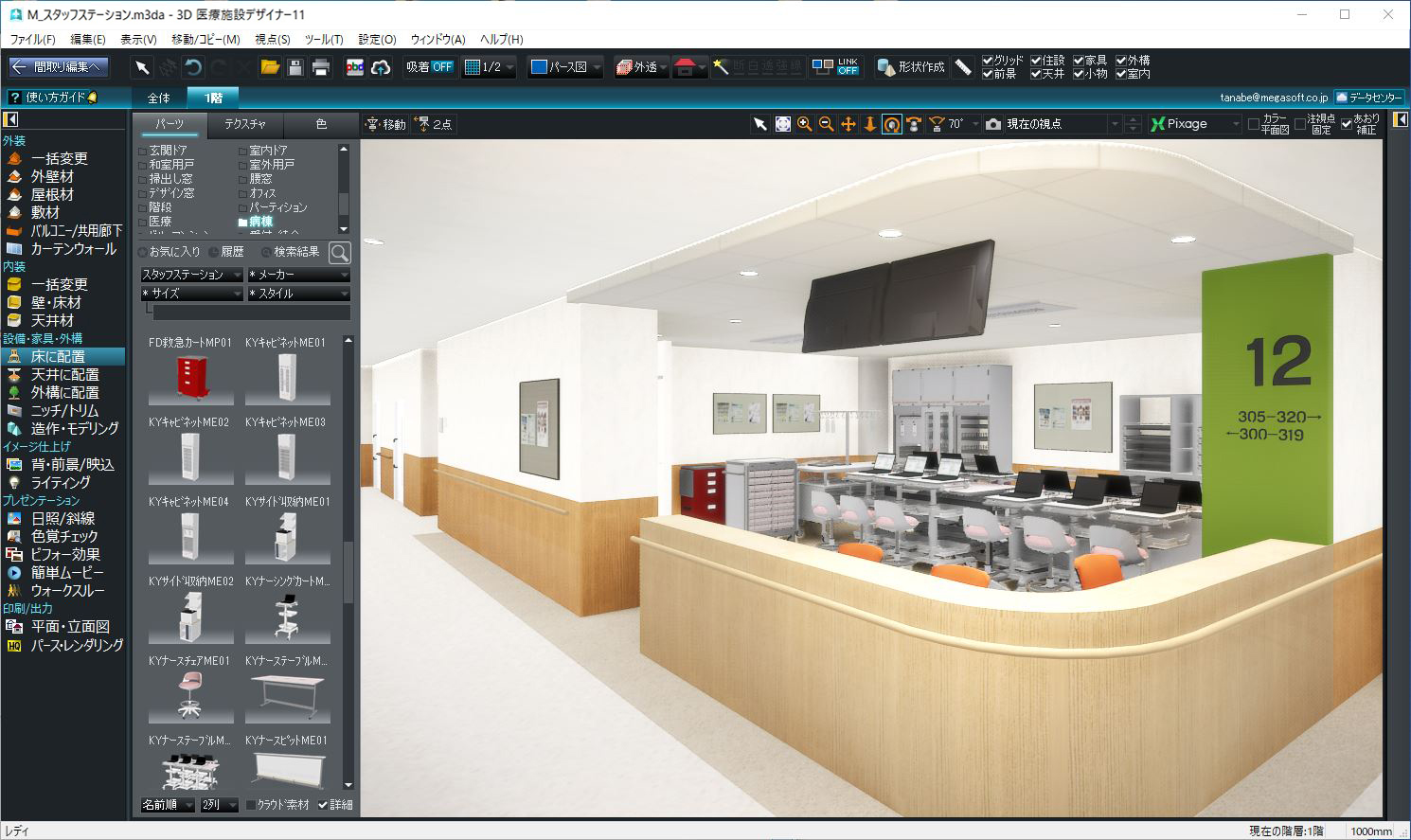Click the 間取り編集へ button
This screenshot has height=840, width=1411.
tap(59, 67)
